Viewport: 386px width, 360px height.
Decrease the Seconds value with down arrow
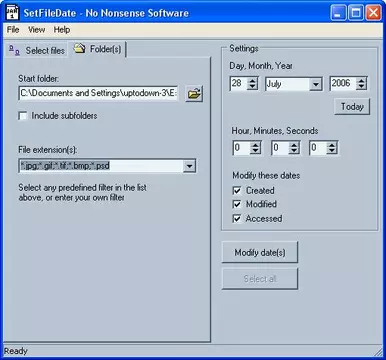332,151
